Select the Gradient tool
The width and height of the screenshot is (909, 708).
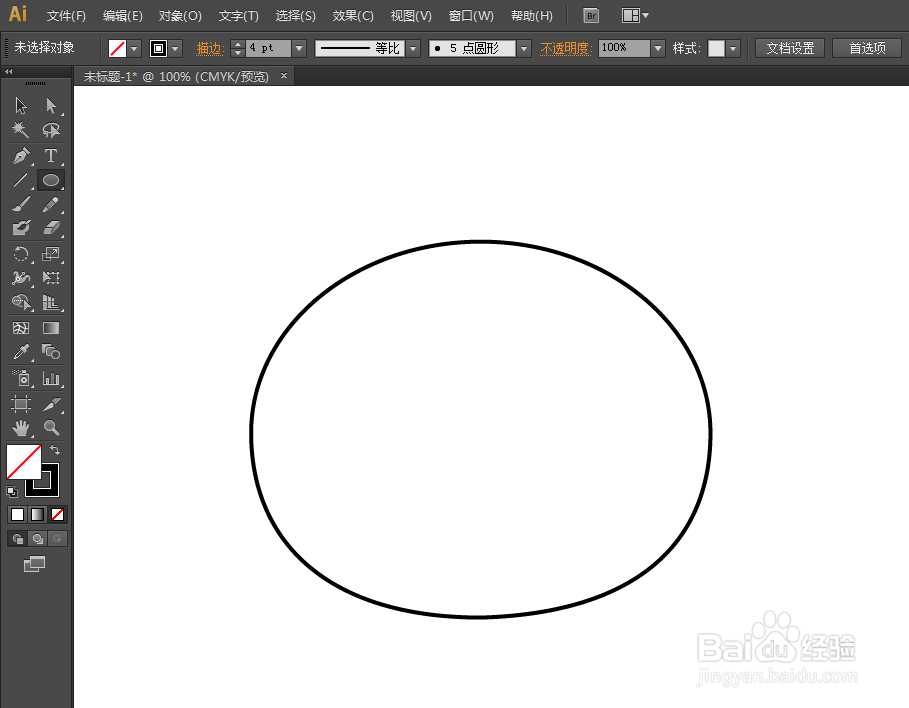pos(51,328)
